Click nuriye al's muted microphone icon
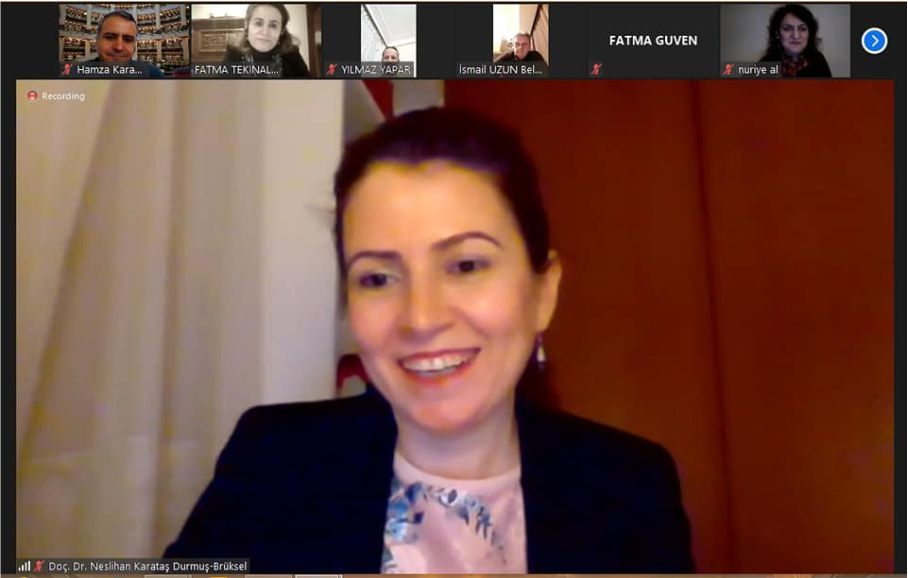 coord(728,69)
